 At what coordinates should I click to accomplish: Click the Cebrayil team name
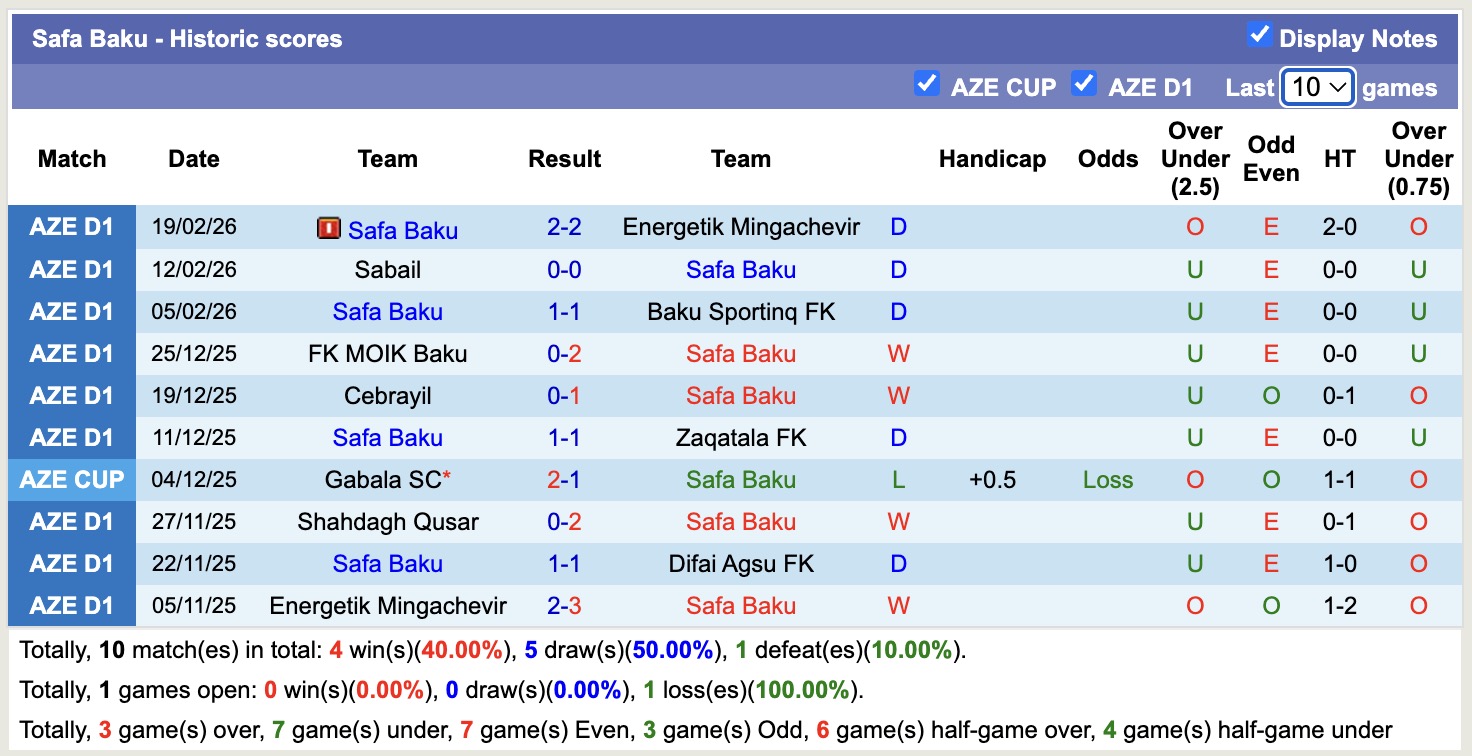click(388, 395)
